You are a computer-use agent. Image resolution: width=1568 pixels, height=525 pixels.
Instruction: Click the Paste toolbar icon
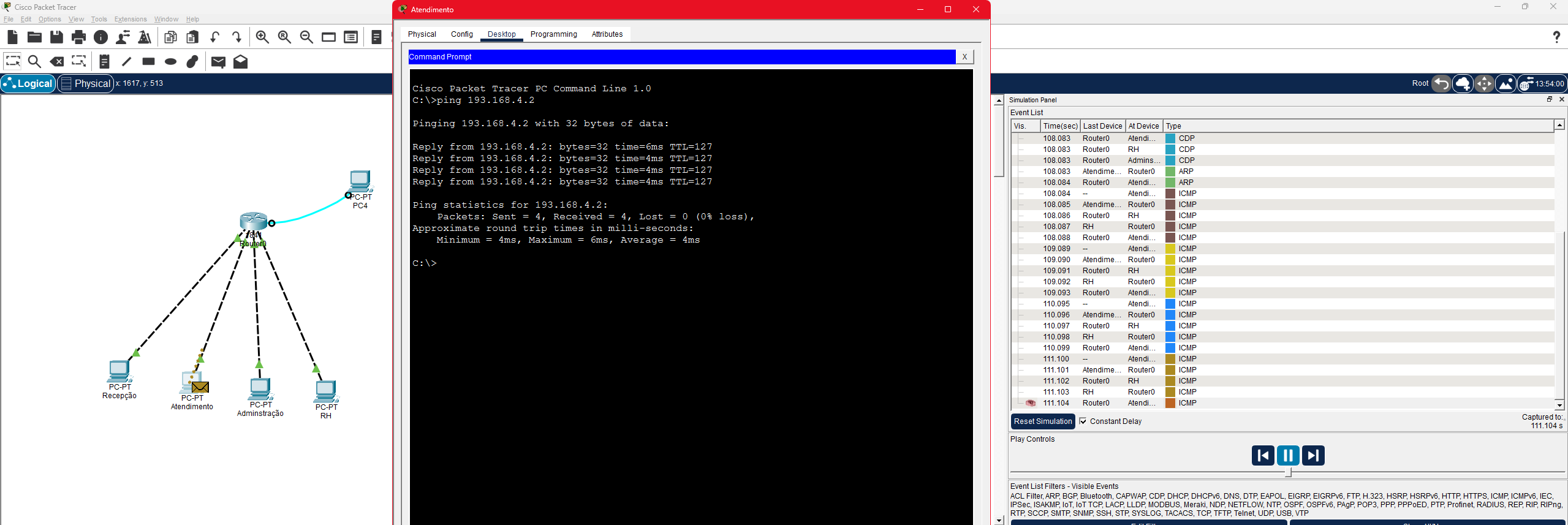192,37
